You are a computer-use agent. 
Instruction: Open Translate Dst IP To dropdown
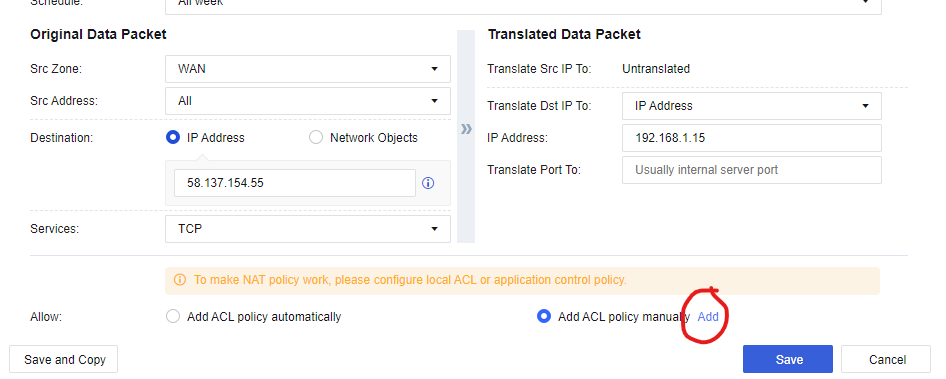click(x=752, y=106)
